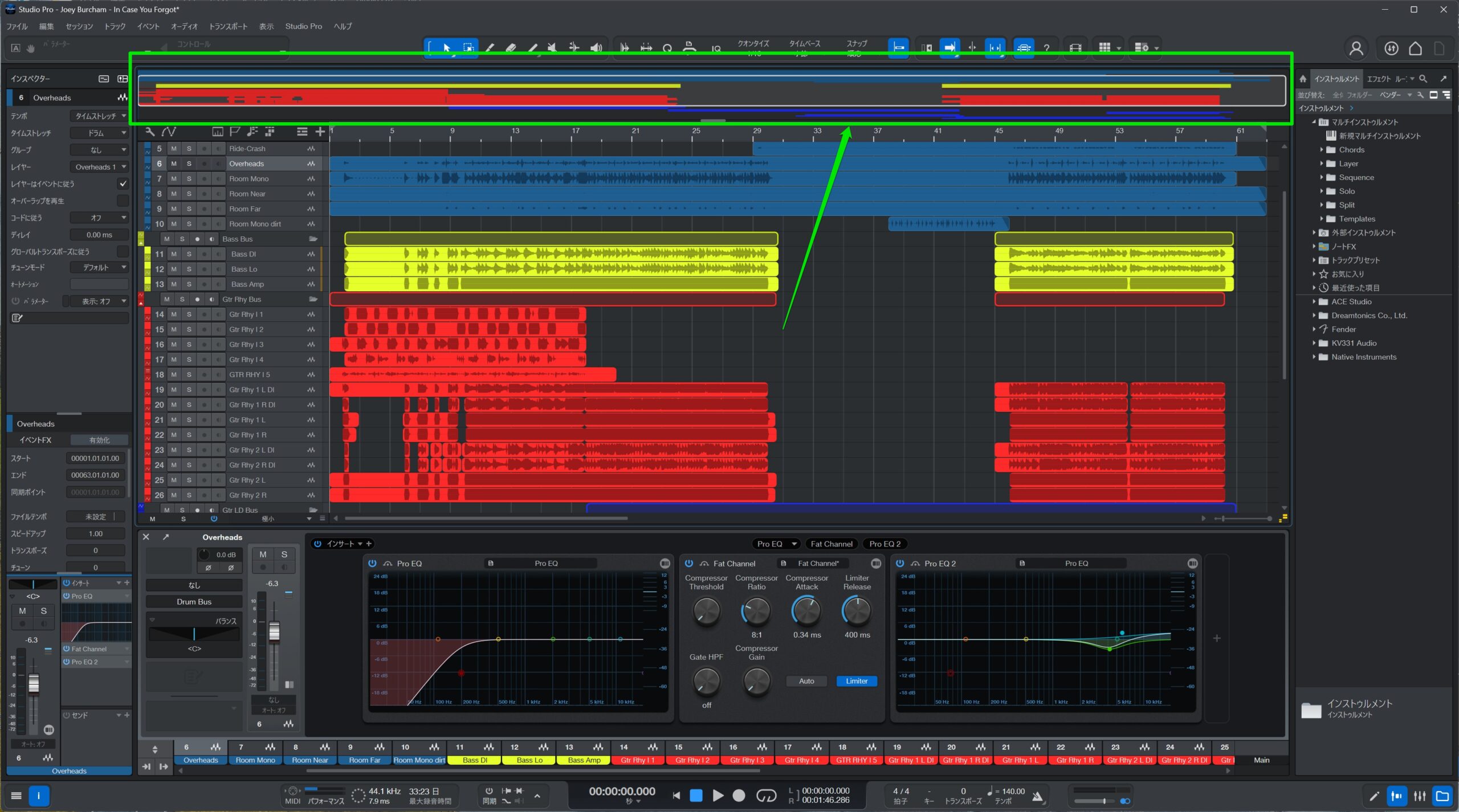Open the タイムストレッチ tempo dropdown
This screenshot has height=812, width=1459.
click(100, 116)
